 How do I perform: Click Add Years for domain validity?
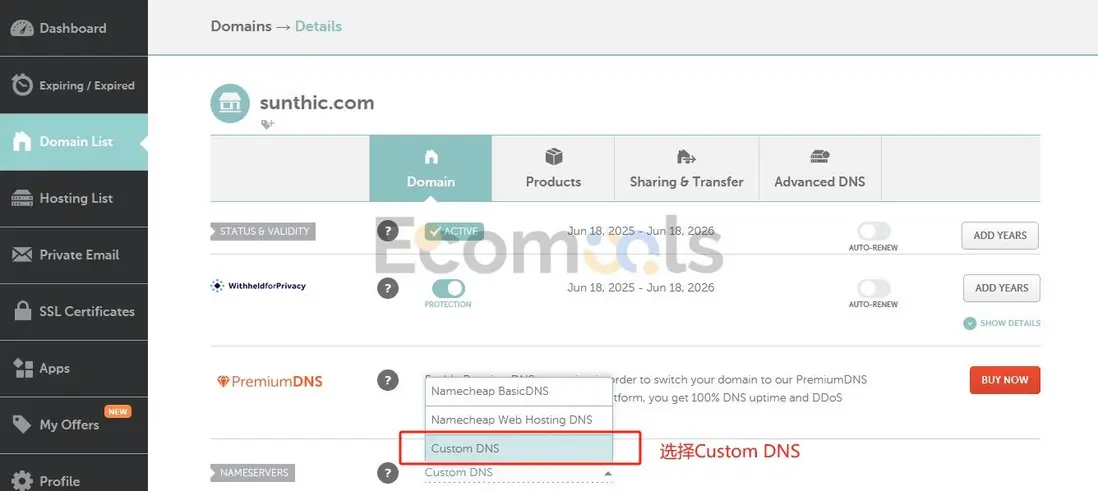click(x=1000, y=235)
